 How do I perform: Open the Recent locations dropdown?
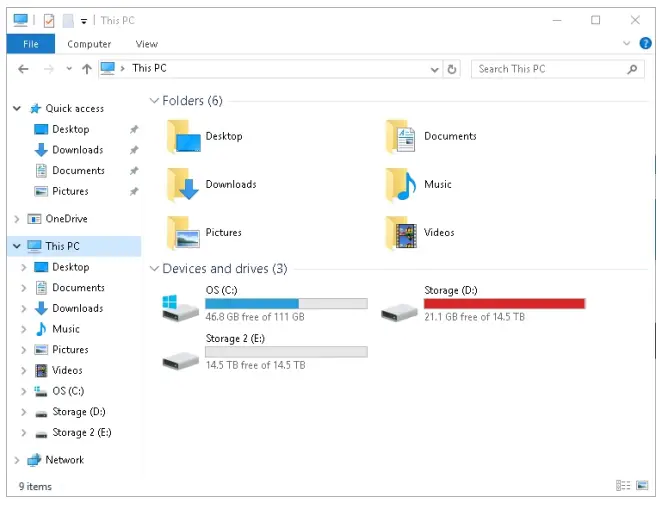[x=69, y=69]
